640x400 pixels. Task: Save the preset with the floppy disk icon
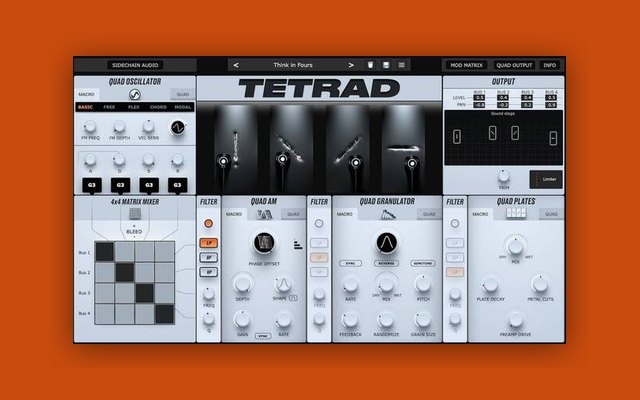(x=386, y=65)
